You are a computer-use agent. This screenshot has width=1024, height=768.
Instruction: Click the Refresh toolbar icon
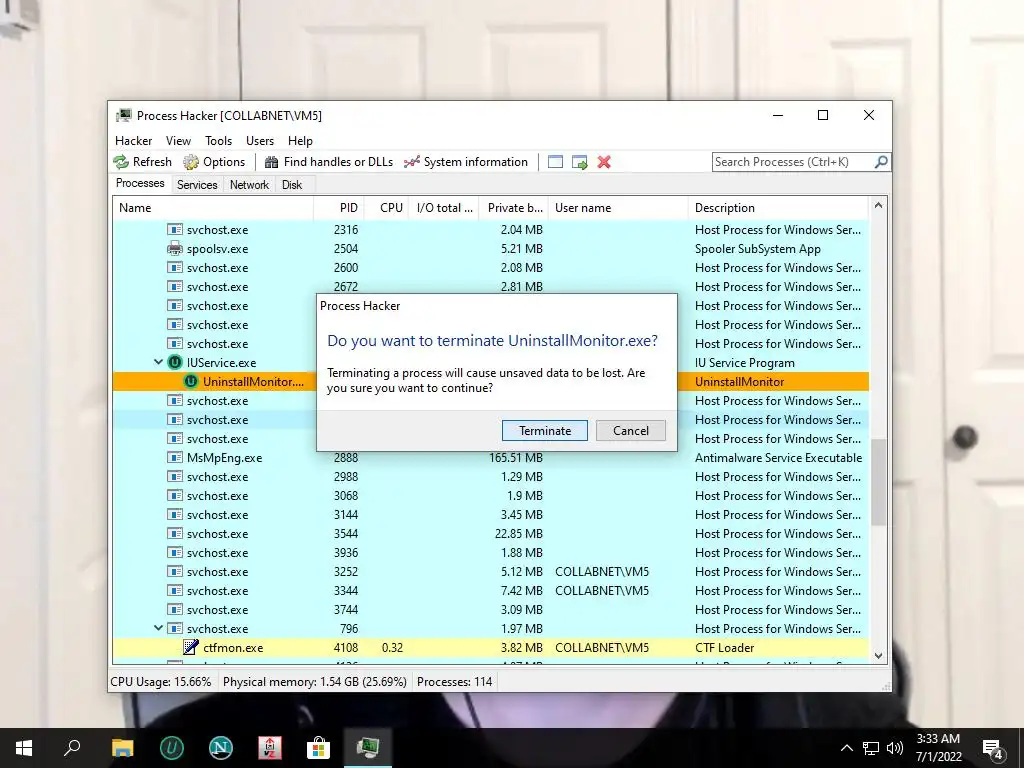pos(121,162)
